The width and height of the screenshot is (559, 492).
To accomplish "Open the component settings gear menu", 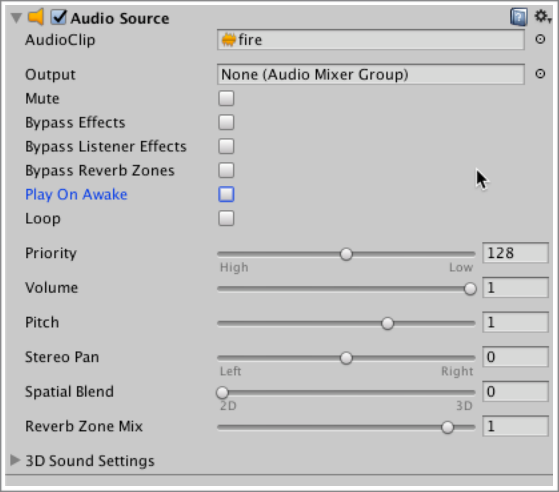I will tap(542, 16).
